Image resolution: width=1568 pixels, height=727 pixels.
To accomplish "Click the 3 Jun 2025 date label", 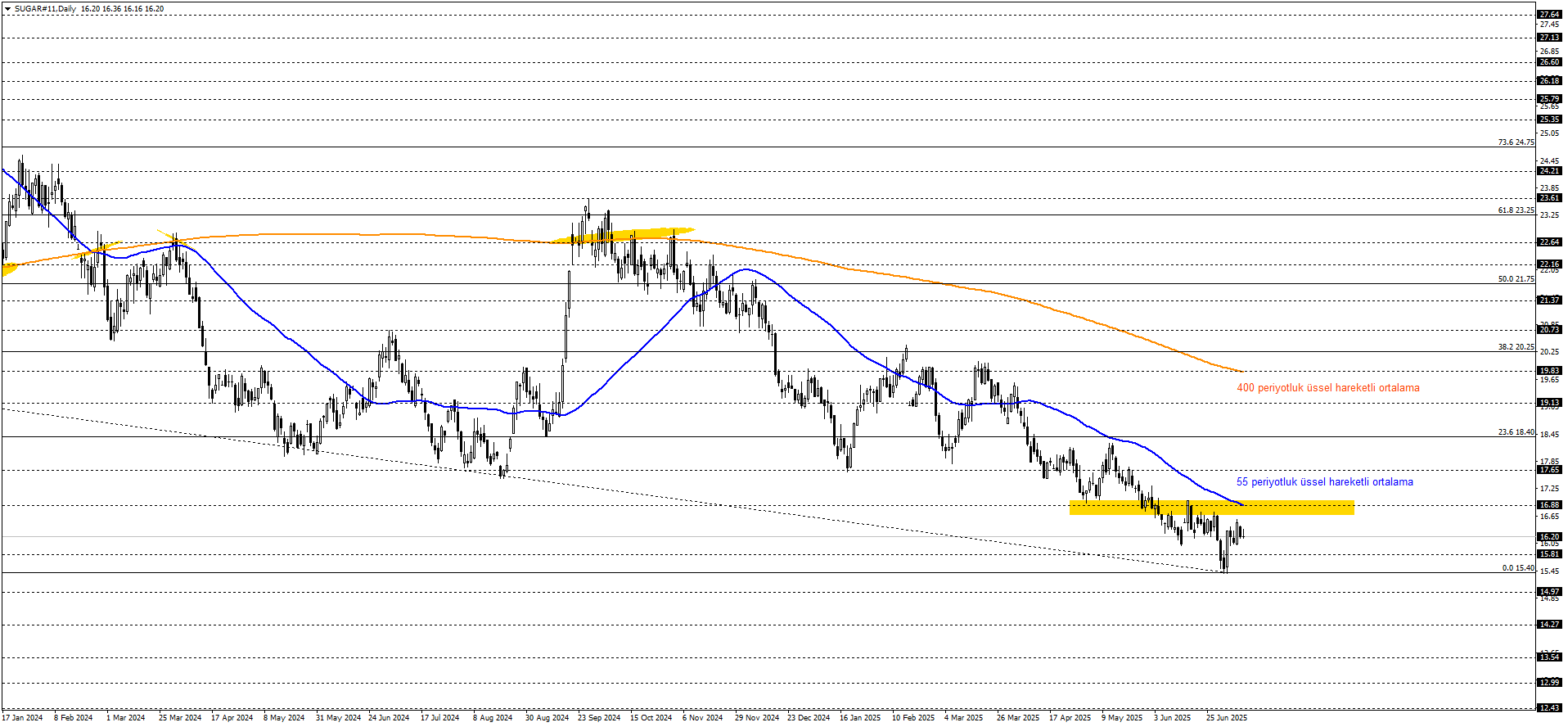I will pos(1173,718).
